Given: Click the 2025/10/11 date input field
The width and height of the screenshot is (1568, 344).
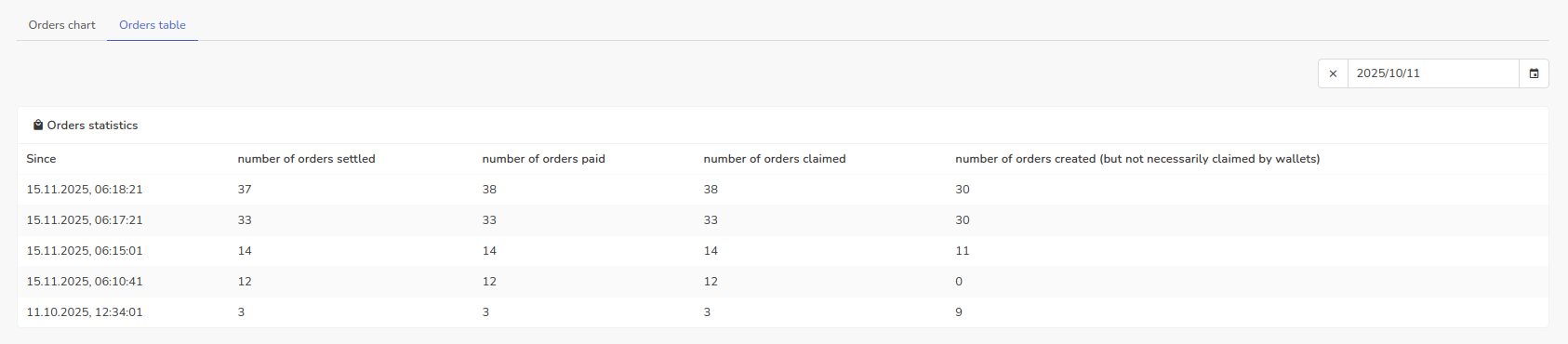Looking at the screenshot, I should (1433, 73).
